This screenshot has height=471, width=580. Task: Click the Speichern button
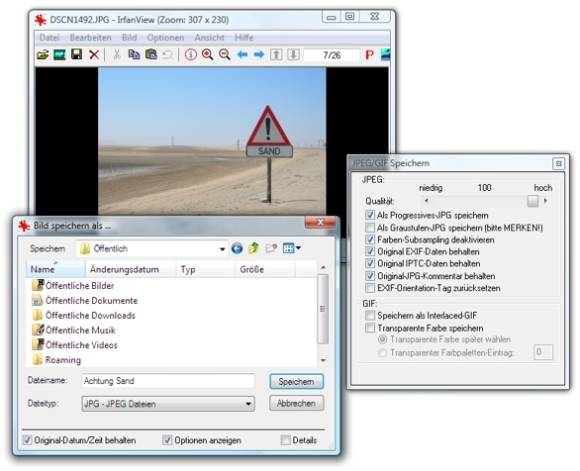[296, 381]
